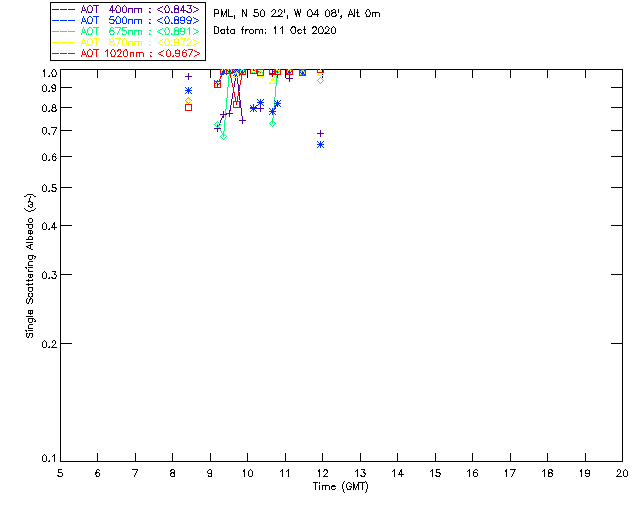Click the isolated red square marker near hour 8.4
This screenshot has width=640, height=512.
[188, 107]
